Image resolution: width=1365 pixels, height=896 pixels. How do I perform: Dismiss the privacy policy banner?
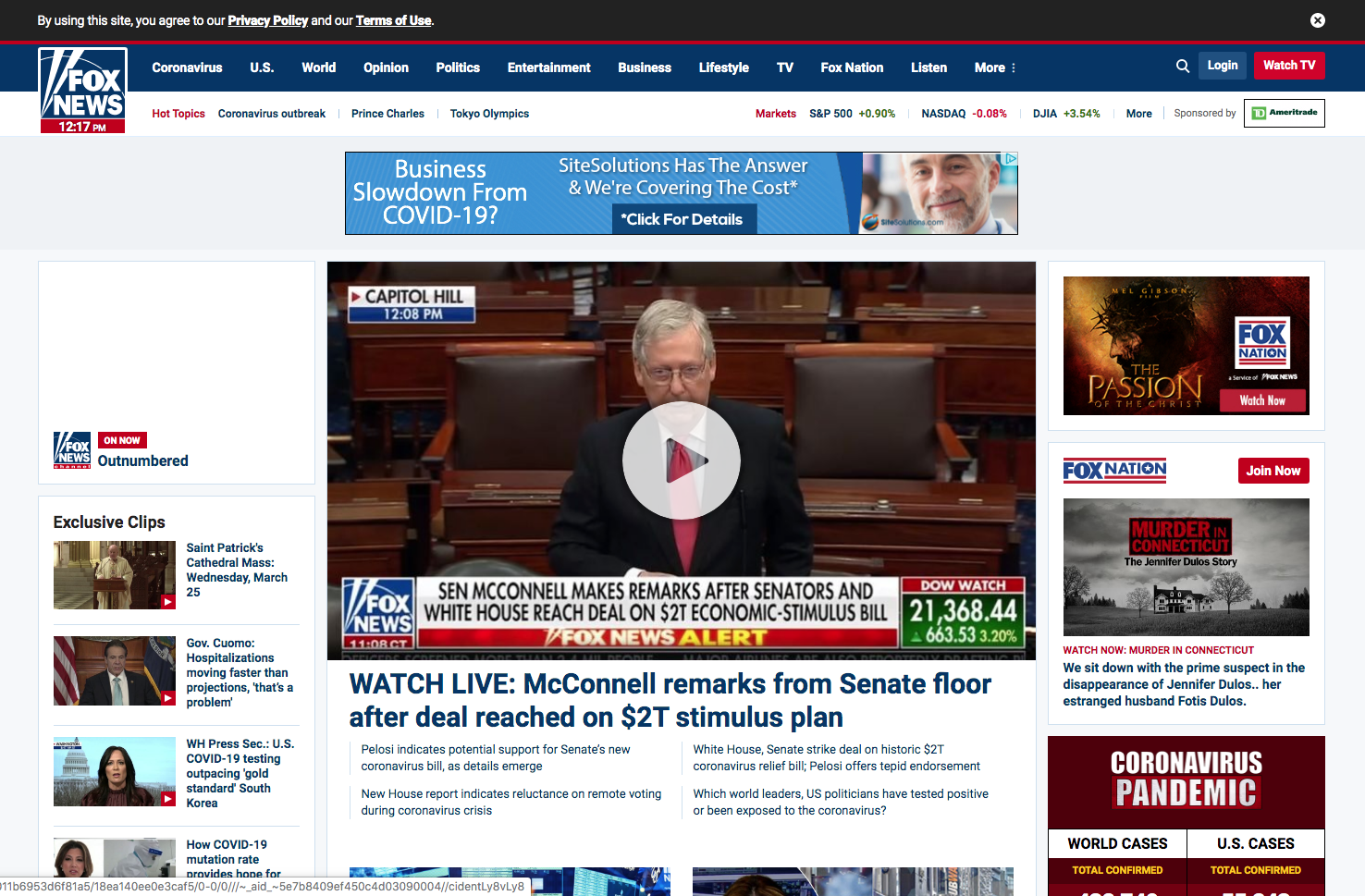[x=1317, y=19]
